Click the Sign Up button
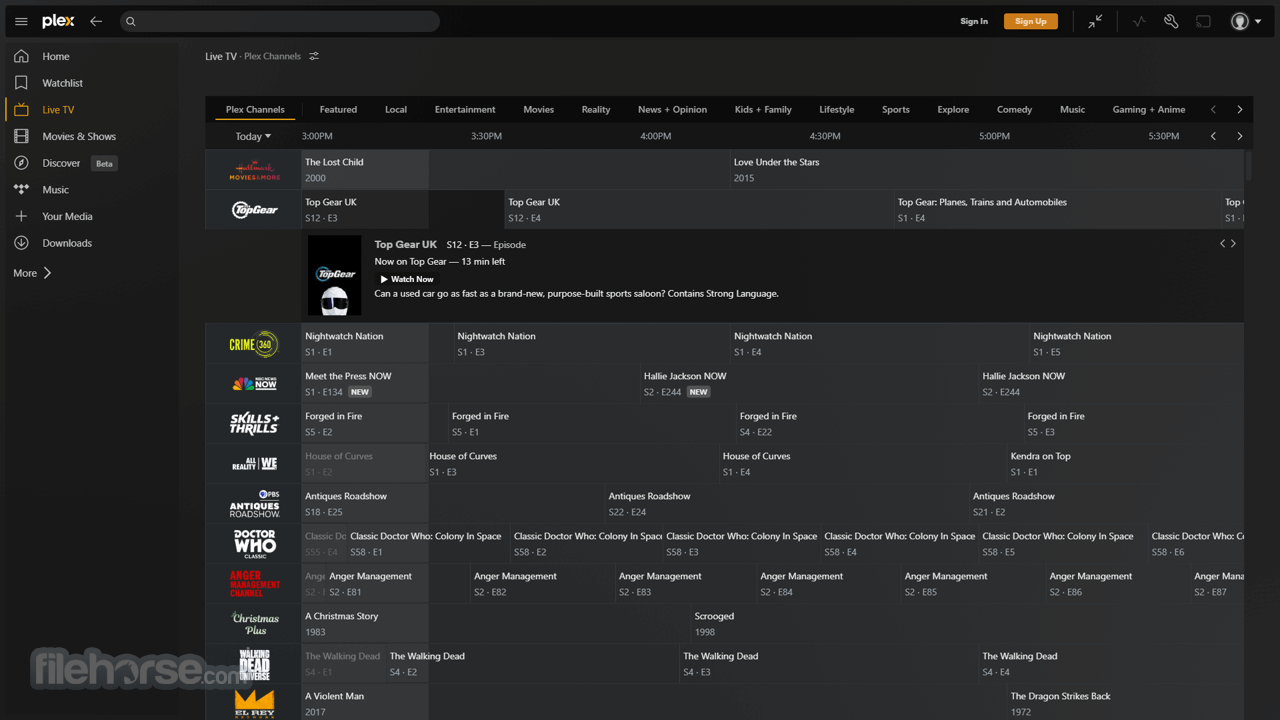The image size is (1280, 720). point(1031,21)
